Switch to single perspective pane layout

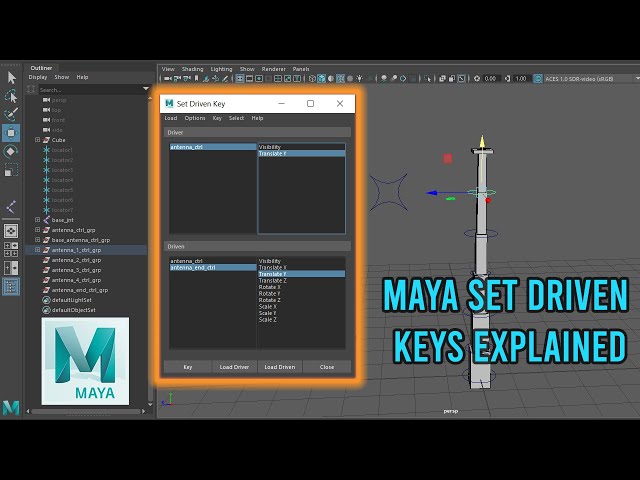(x=11, y=231)
